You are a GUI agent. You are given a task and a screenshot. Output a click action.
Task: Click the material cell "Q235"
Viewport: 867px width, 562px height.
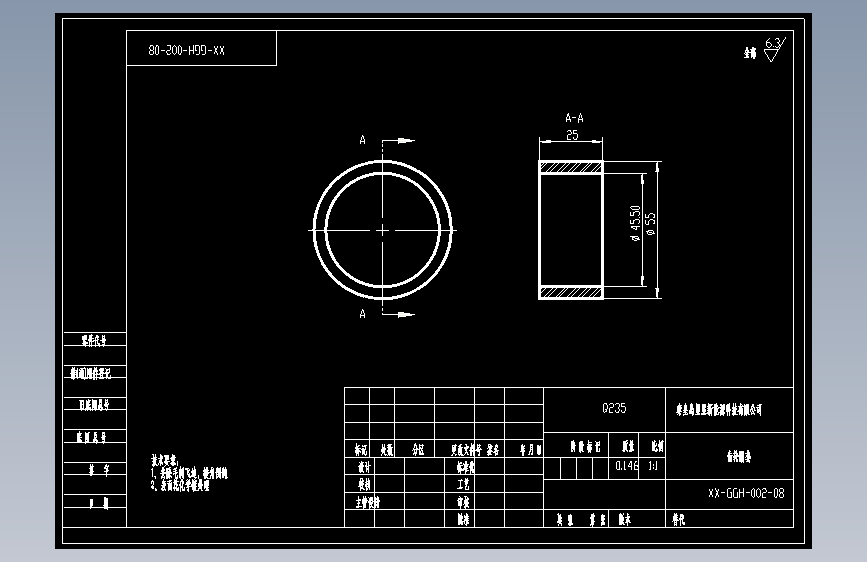click(614, 408)
